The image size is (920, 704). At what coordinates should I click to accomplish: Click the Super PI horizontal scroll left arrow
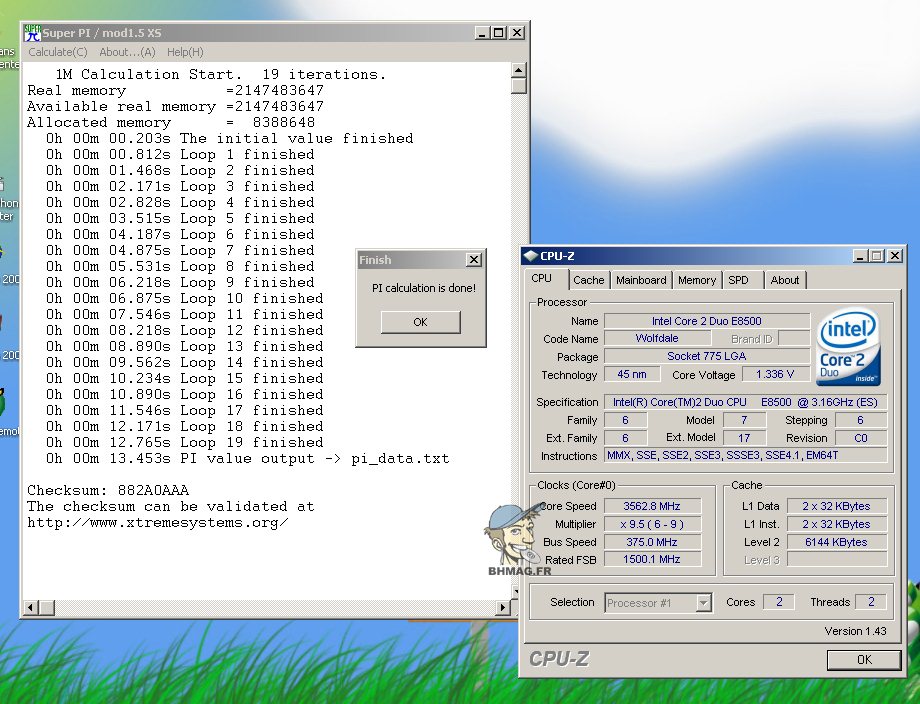point(31,608)
